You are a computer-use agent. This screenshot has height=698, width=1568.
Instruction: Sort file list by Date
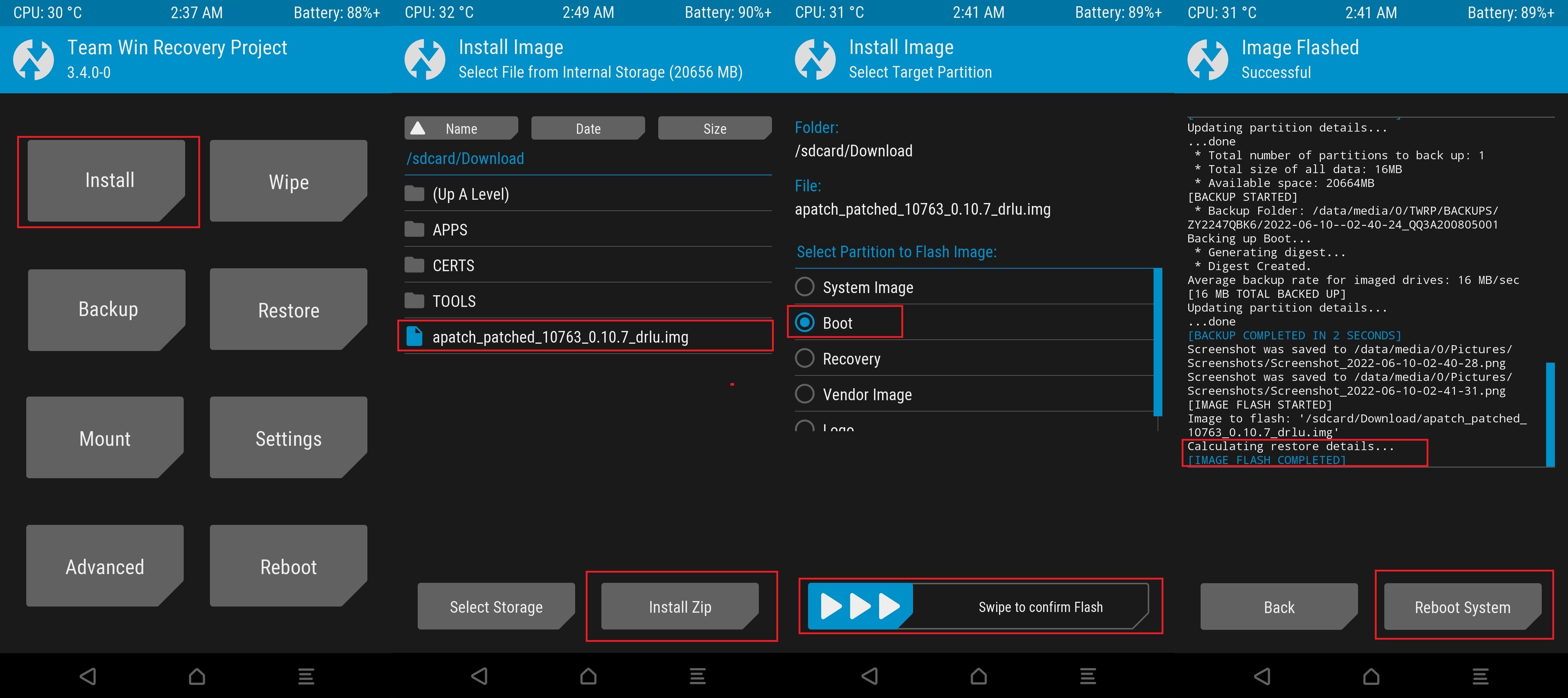[x=588, y=128]
